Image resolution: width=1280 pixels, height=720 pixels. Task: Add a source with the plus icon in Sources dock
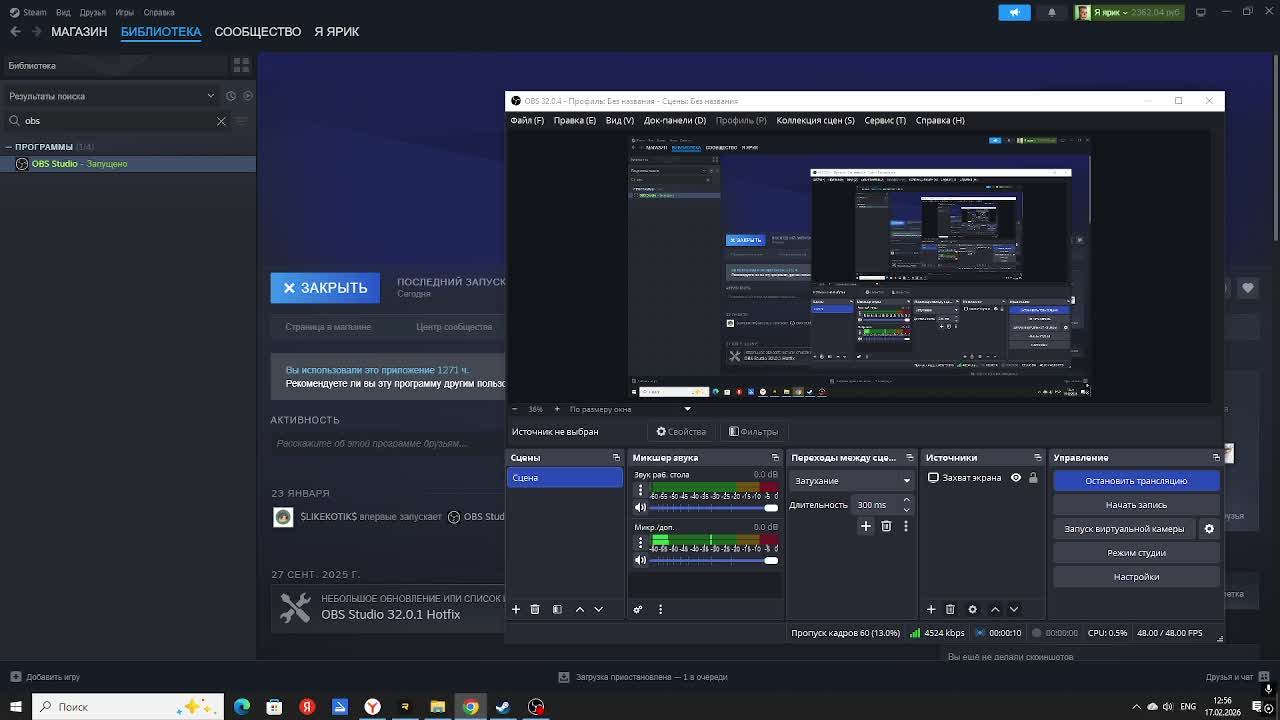(x=931, y=609)
